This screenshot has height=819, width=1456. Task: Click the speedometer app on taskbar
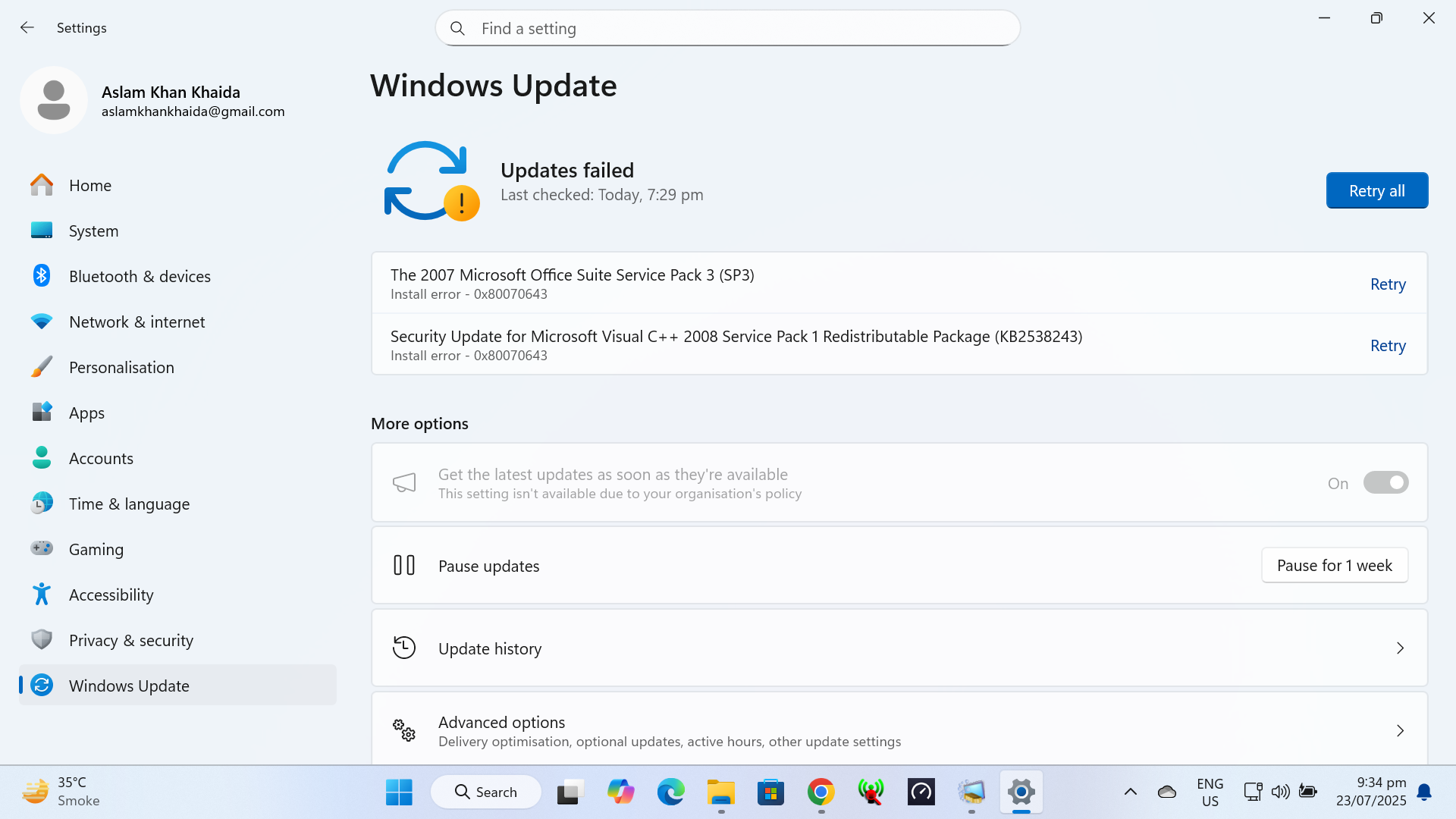click(x=921, y=792)
